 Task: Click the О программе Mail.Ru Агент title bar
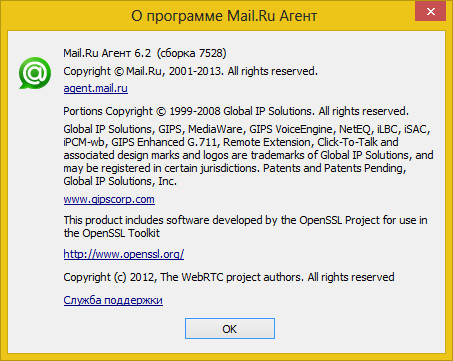(224, 16)
